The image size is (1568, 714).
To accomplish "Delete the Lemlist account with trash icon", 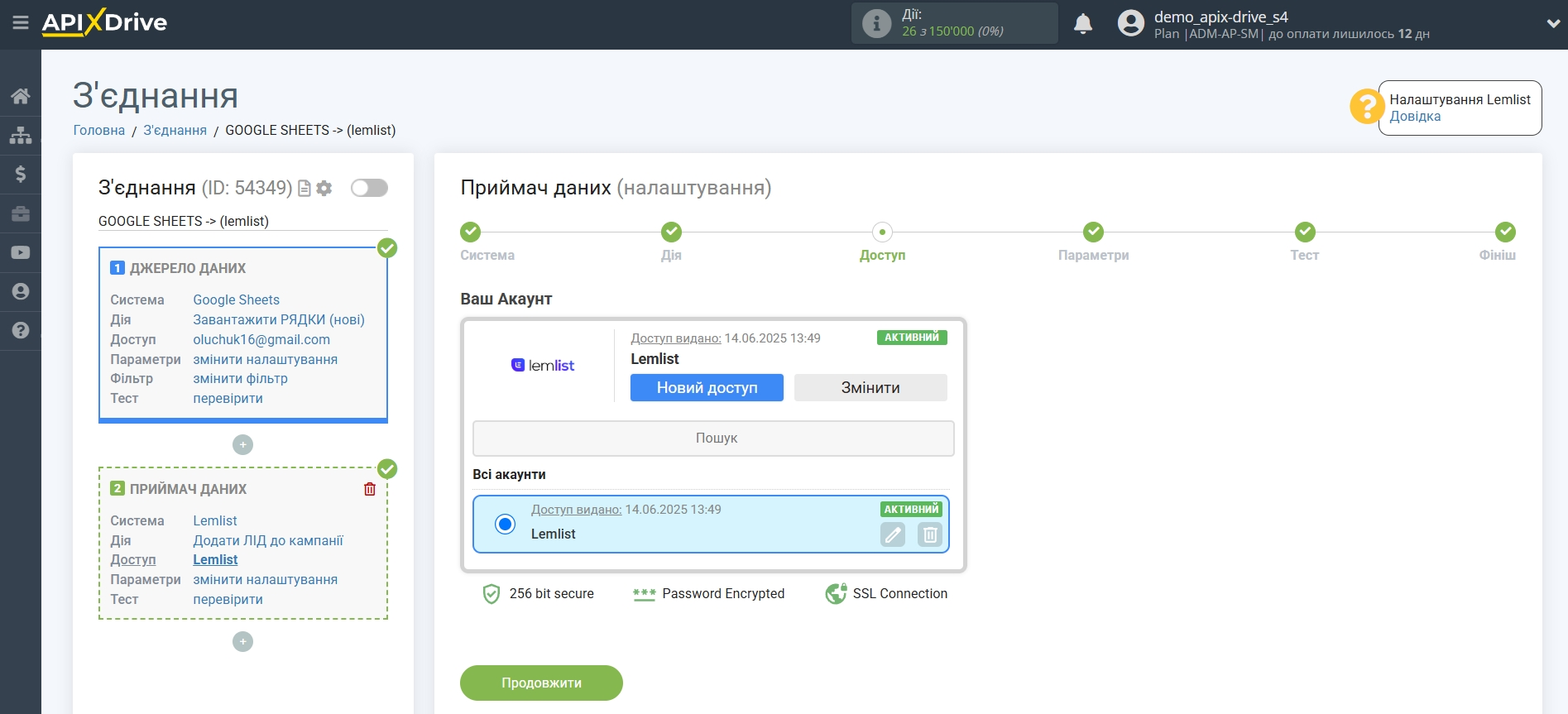I will [930, 534].
